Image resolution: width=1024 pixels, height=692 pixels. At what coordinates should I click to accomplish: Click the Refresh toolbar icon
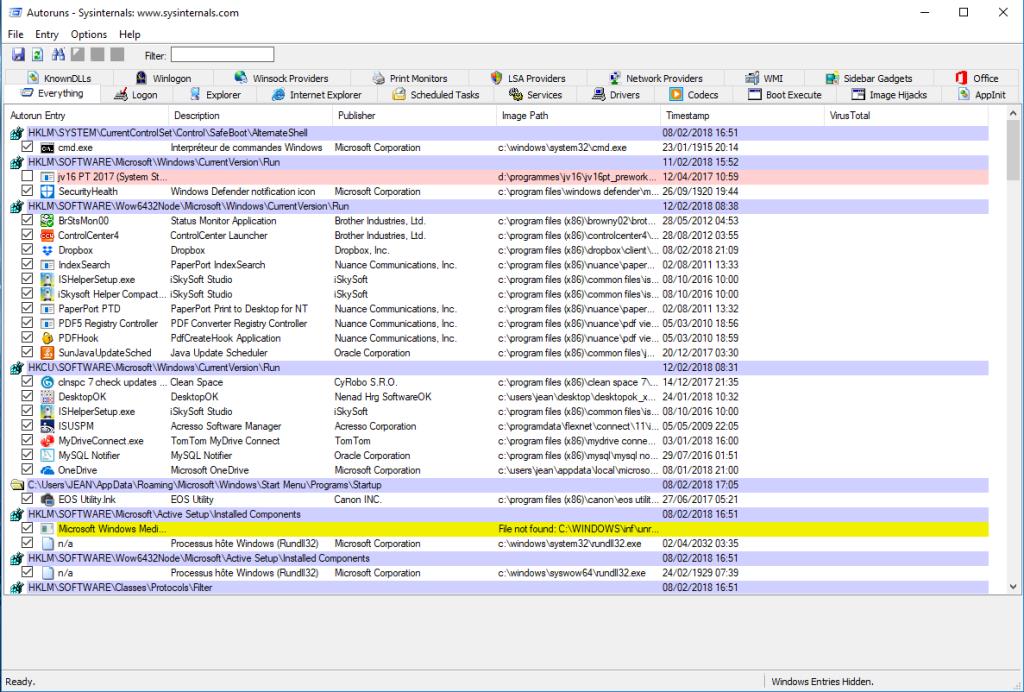tap(37, 54)
